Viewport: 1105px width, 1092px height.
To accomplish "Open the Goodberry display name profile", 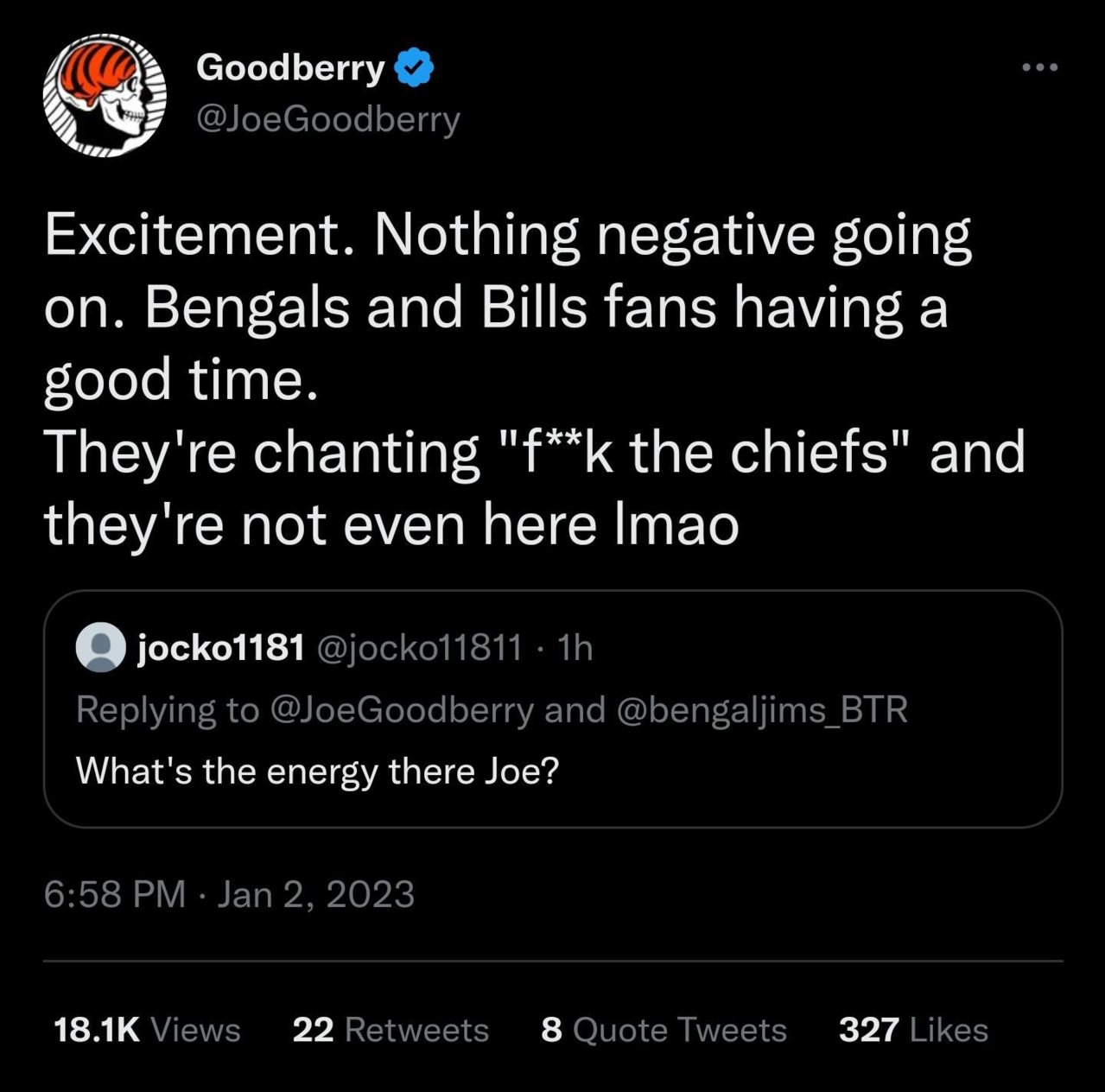I will coord(290,68).
